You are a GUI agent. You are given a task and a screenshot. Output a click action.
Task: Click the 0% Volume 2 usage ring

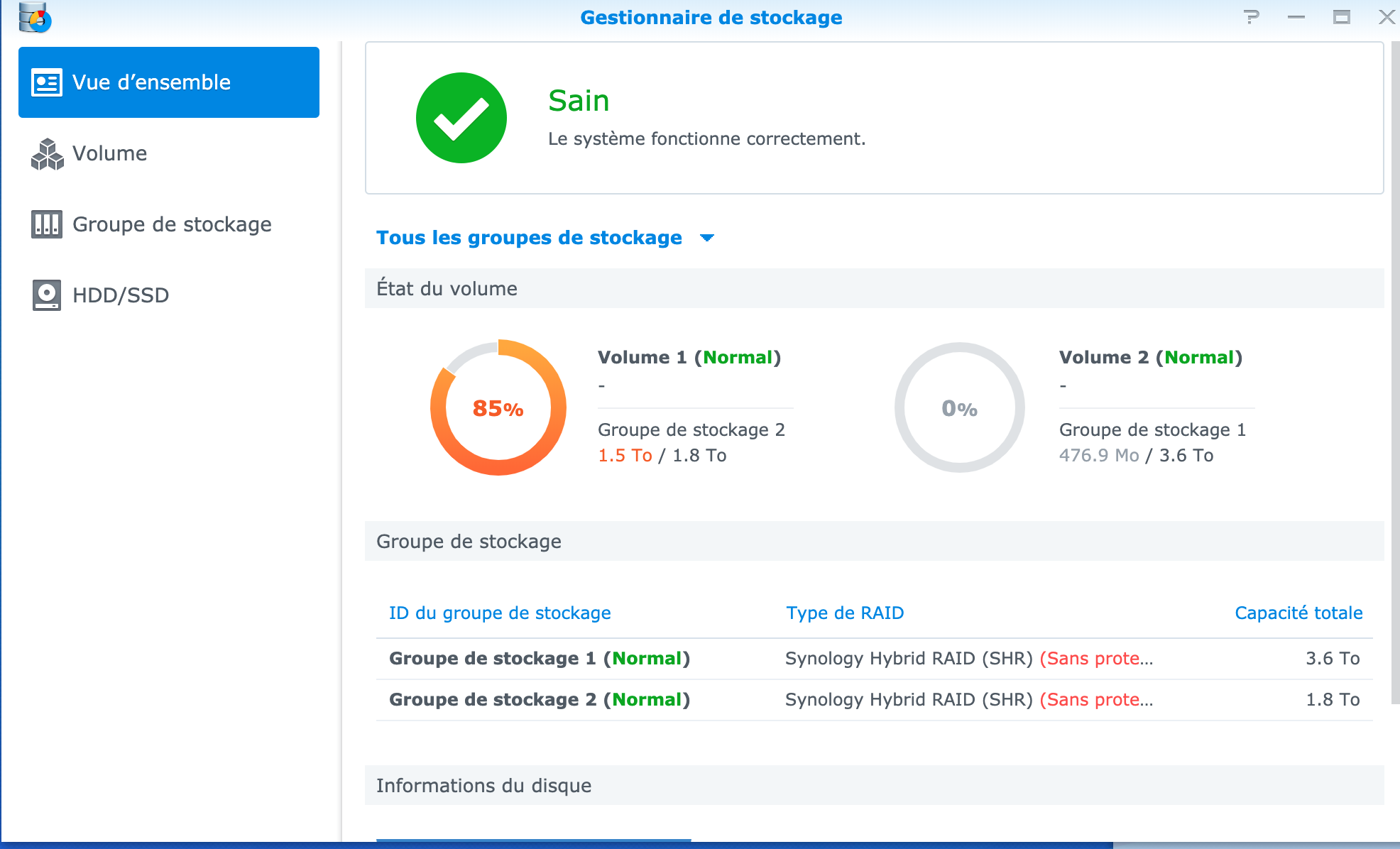[959, 407]
